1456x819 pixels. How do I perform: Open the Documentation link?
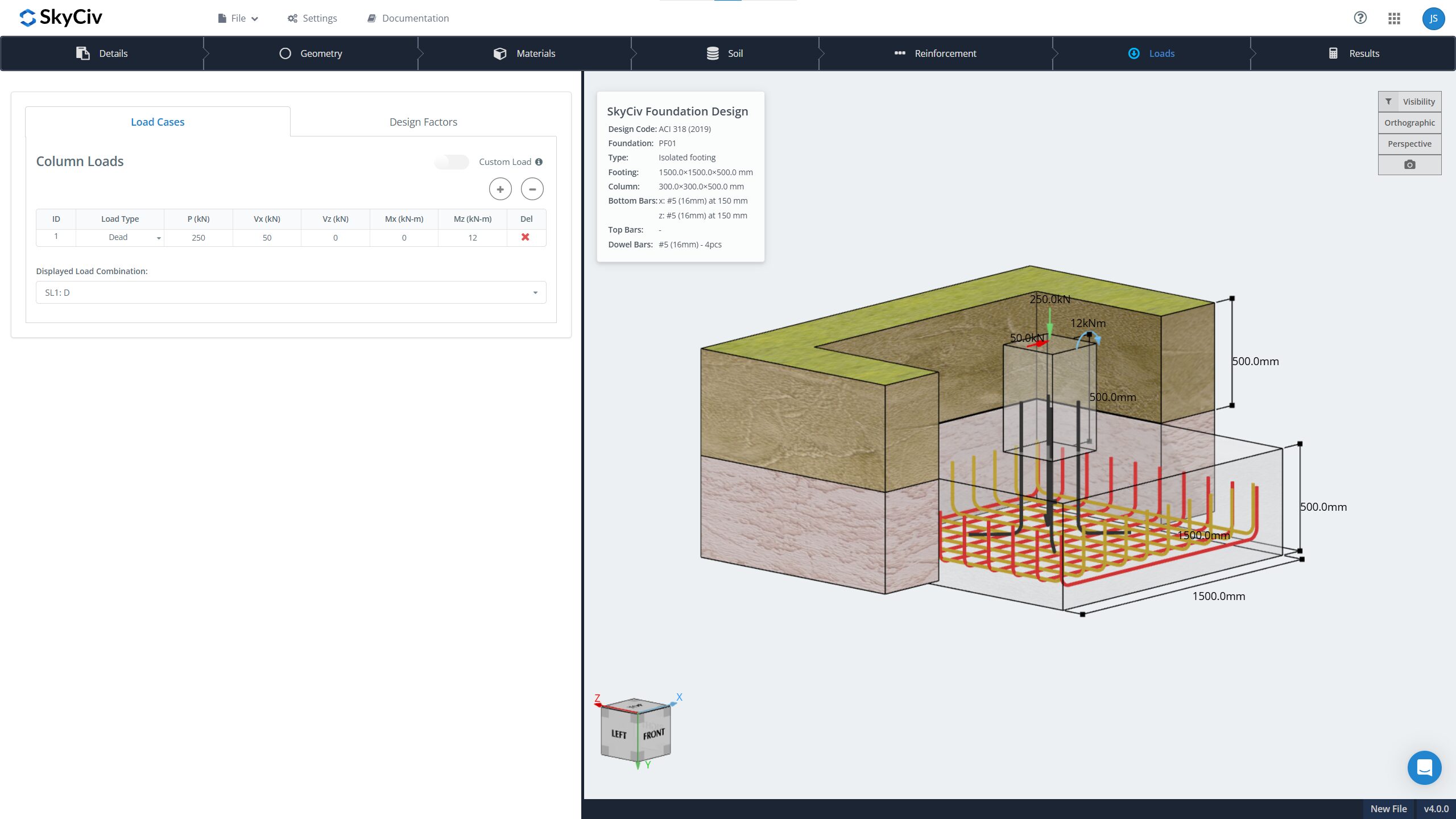tap(408, 18)
